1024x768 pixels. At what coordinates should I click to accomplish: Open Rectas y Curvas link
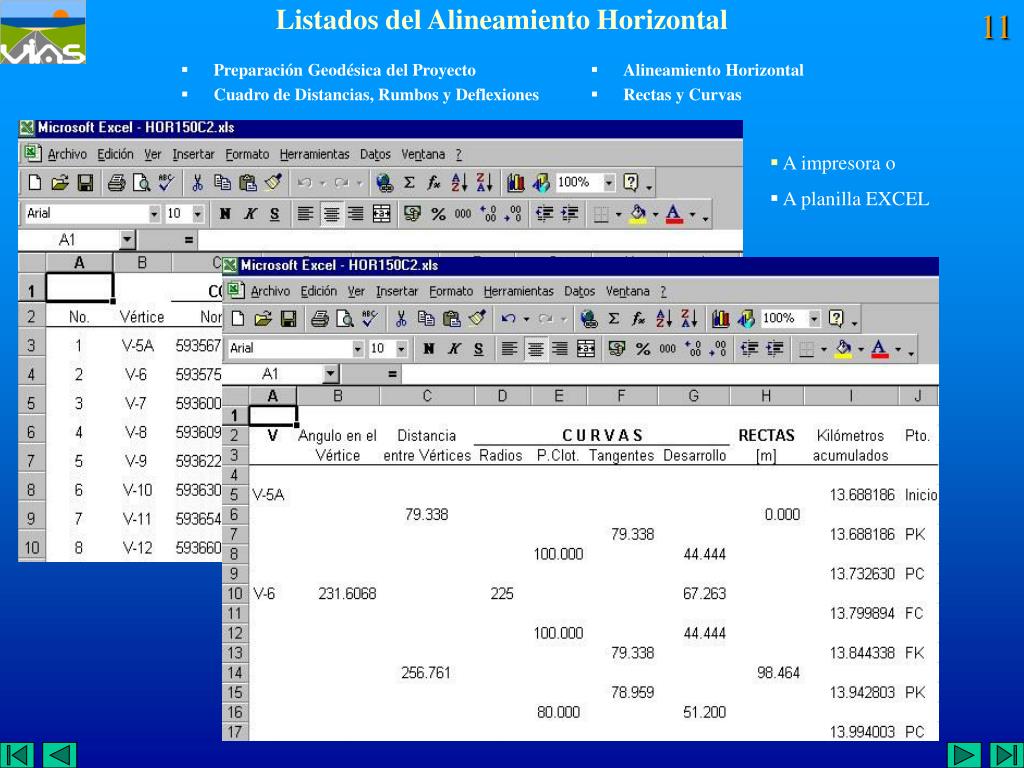point(682,95)
